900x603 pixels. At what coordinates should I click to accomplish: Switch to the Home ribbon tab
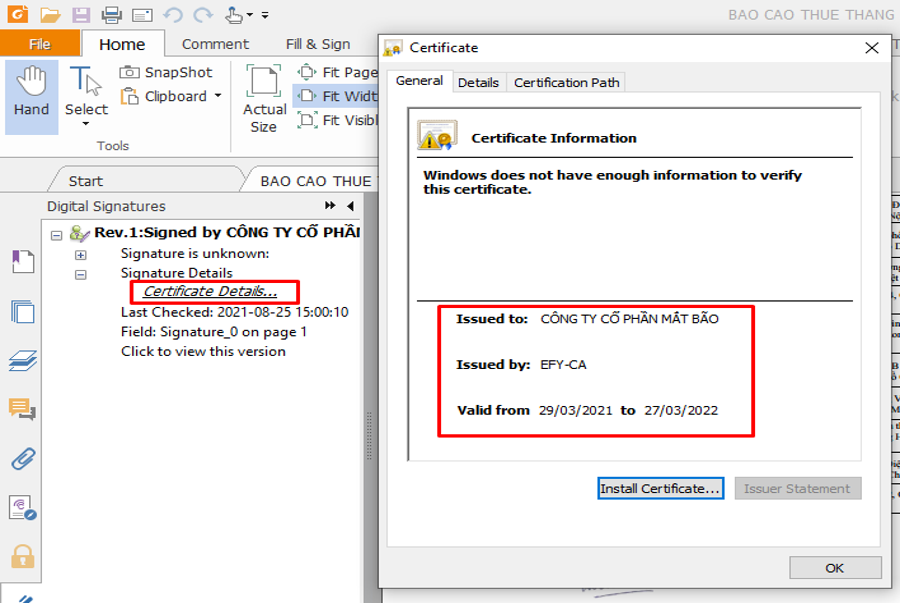point(122,44)
